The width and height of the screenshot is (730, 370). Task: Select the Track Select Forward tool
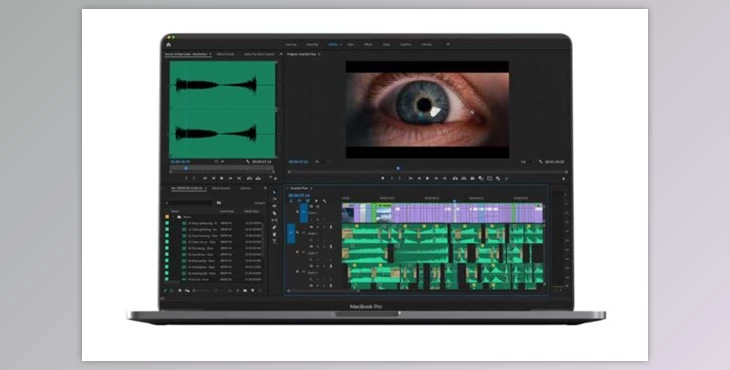(275, 199)
